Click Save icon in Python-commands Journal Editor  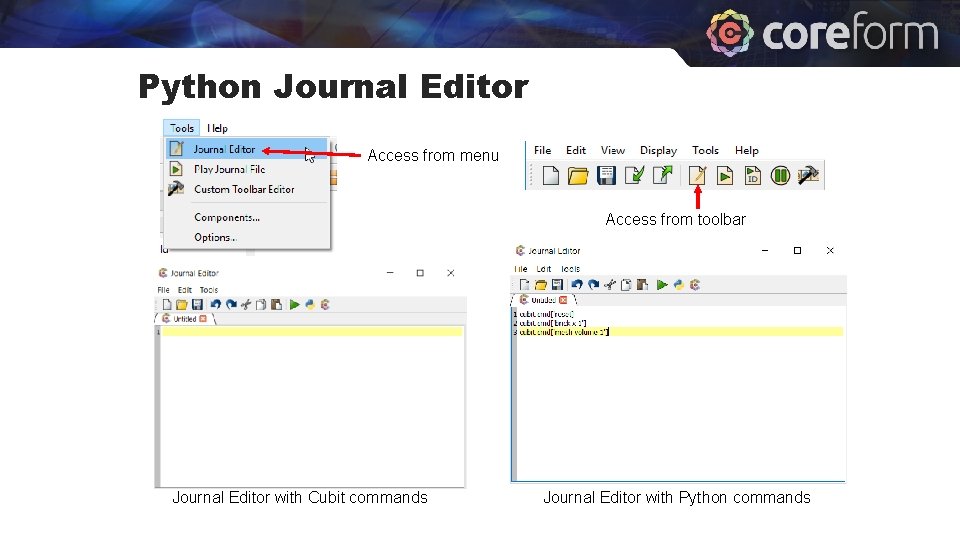(x=557, y=285)
